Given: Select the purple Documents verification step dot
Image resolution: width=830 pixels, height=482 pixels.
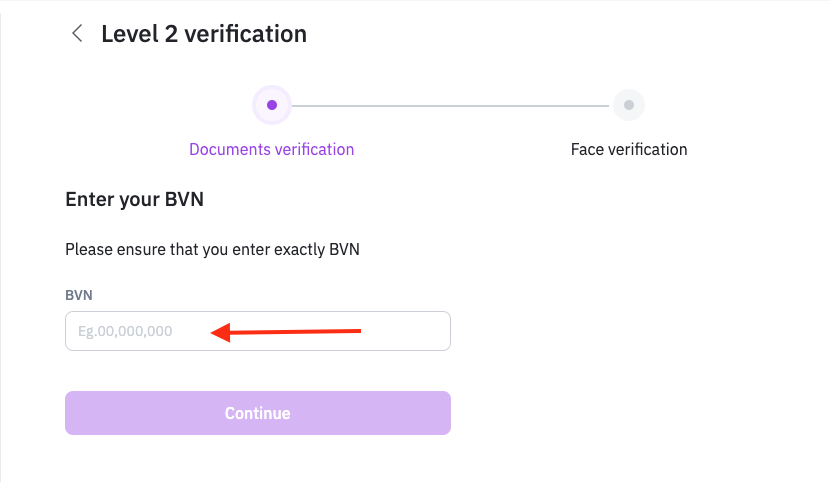Looking at the screenshot, I should click(272, 104).
